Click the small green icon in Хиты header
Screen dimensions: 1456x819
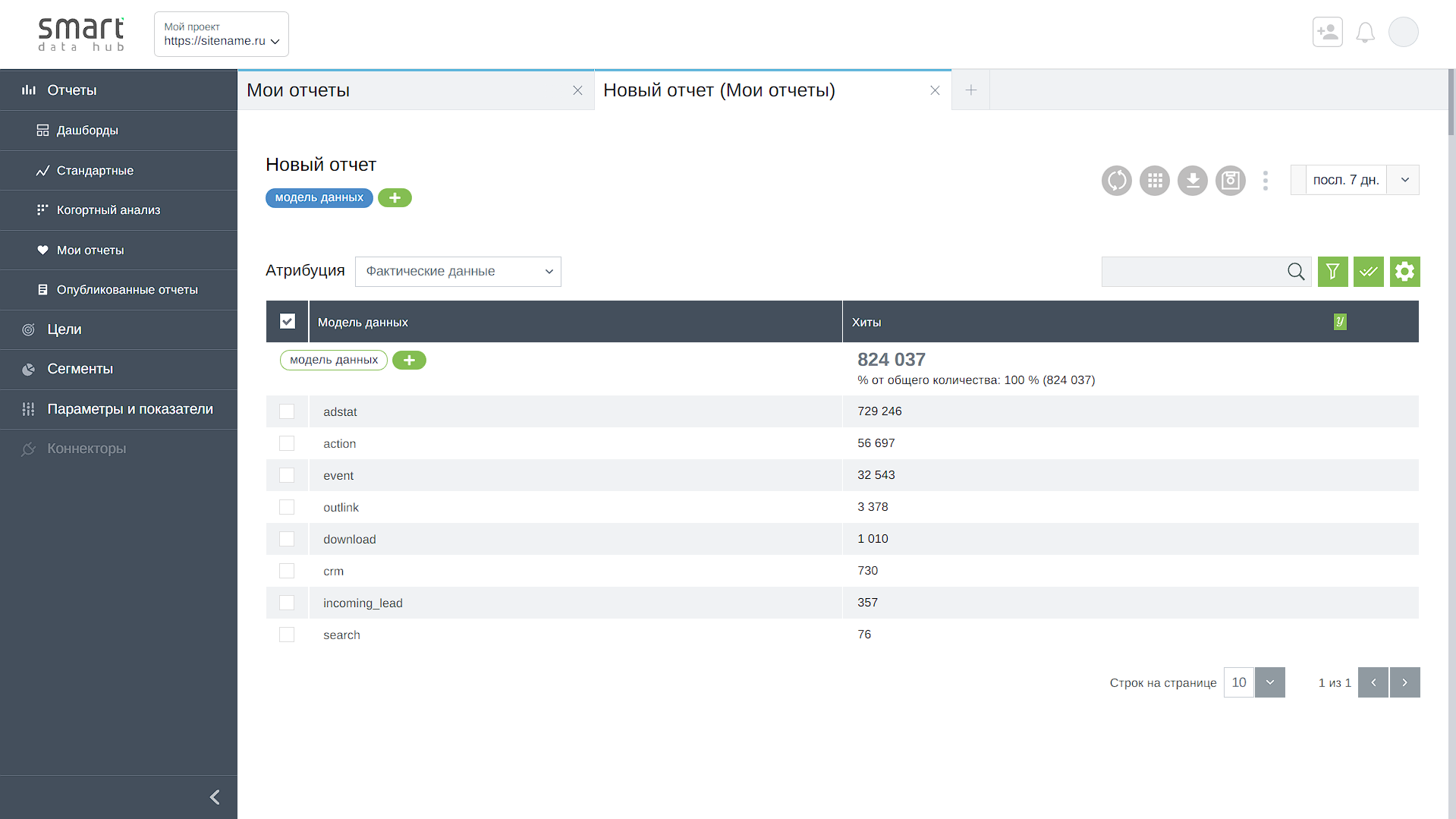pyautogui.click(x=1340, y=322)
